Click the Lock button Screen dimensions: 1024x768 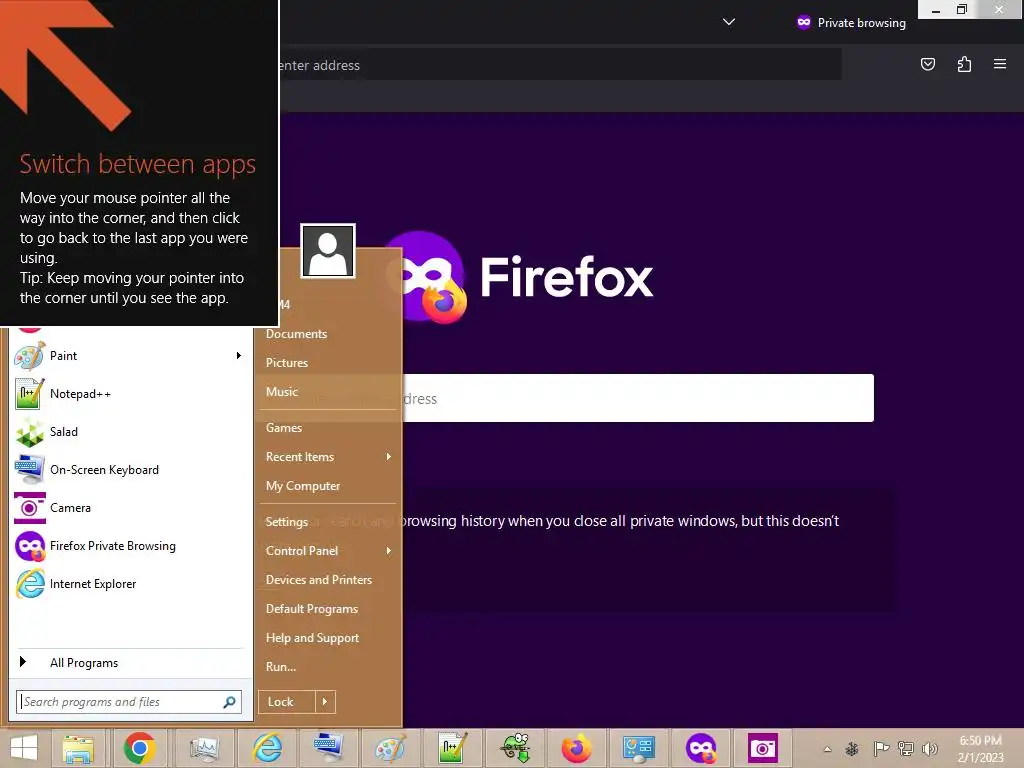point(287,702)
